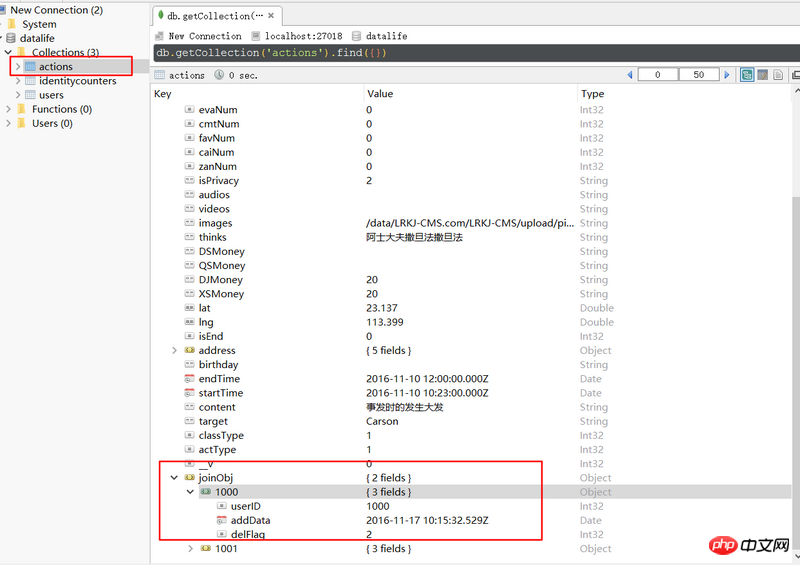This screenshot has height=565, width=800.
Task: Go to next page of results
Action: click(725, 75)
